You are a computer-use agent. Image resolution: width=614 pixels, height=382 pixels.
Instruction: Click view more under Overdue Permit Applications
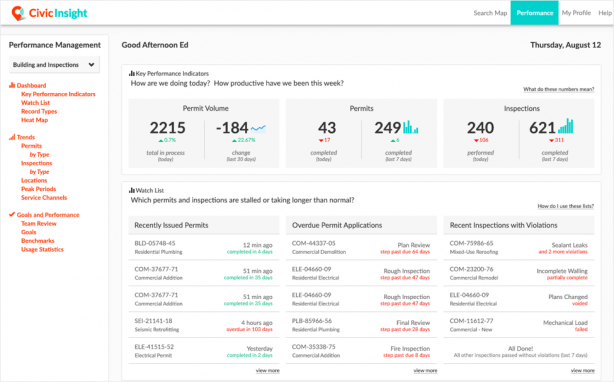pyautogui.click(x=425, y=370)
